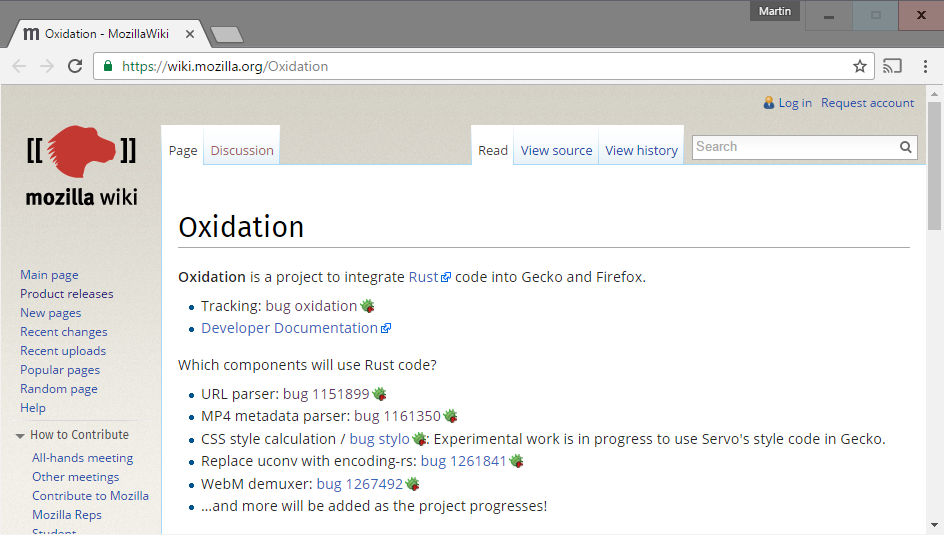Click the green padlock site info icon

coord(108,67)
